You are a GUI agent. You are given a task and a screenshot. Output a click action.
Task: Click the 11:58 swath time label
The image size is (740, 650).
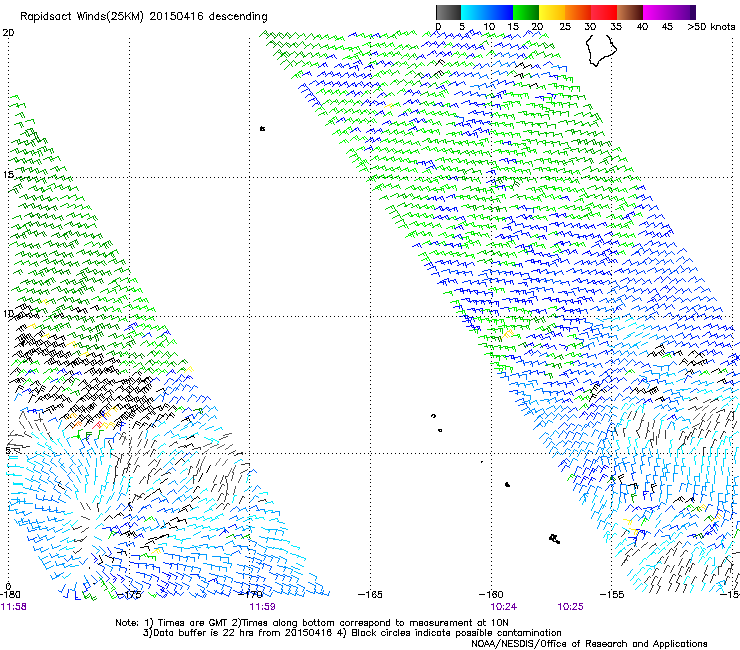[14, 607]
